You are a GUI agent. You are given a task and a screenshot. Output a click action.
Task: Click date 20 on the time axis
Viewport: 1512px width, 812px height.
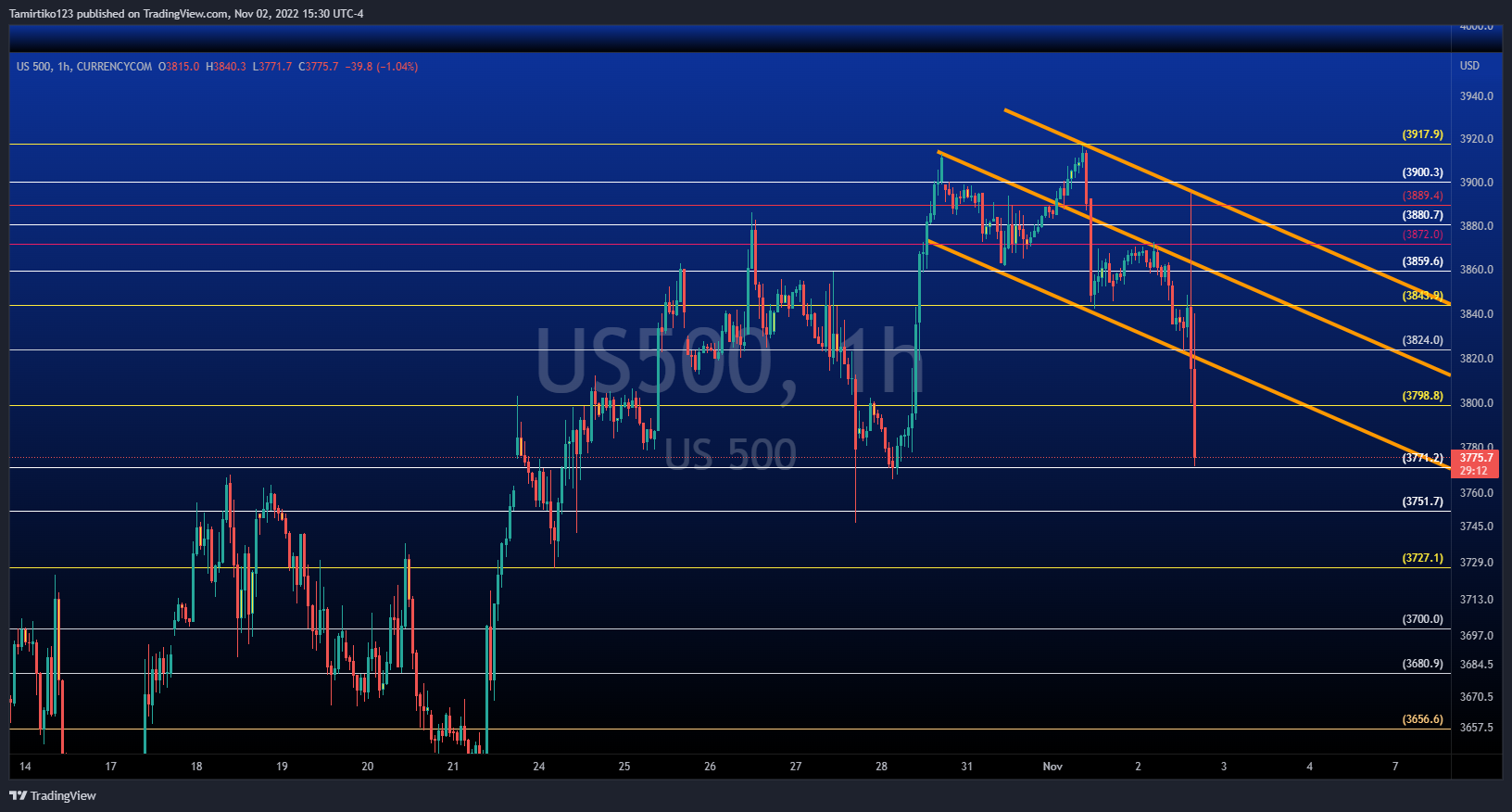(x=368, y=767)
